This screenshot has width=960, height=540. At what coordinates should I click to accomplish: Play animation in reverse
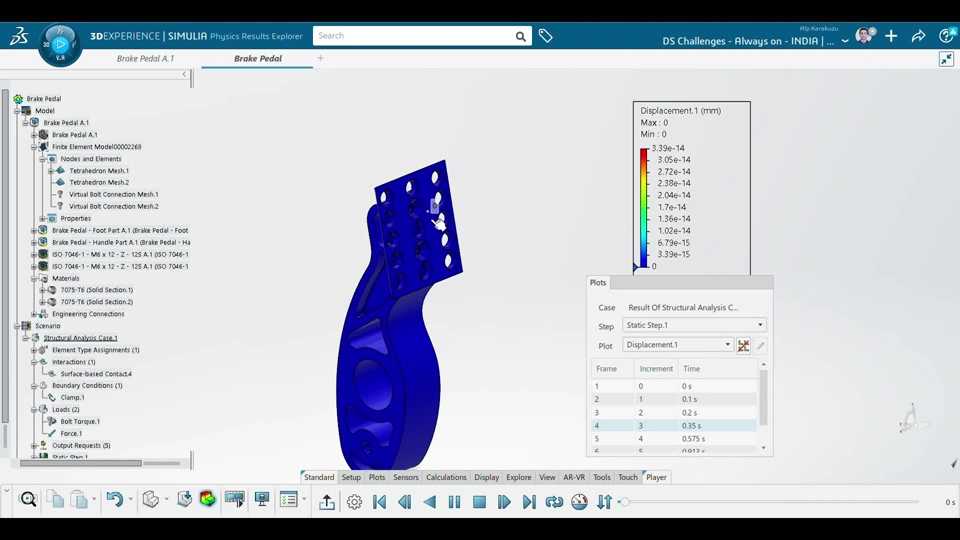click(430, 502)
